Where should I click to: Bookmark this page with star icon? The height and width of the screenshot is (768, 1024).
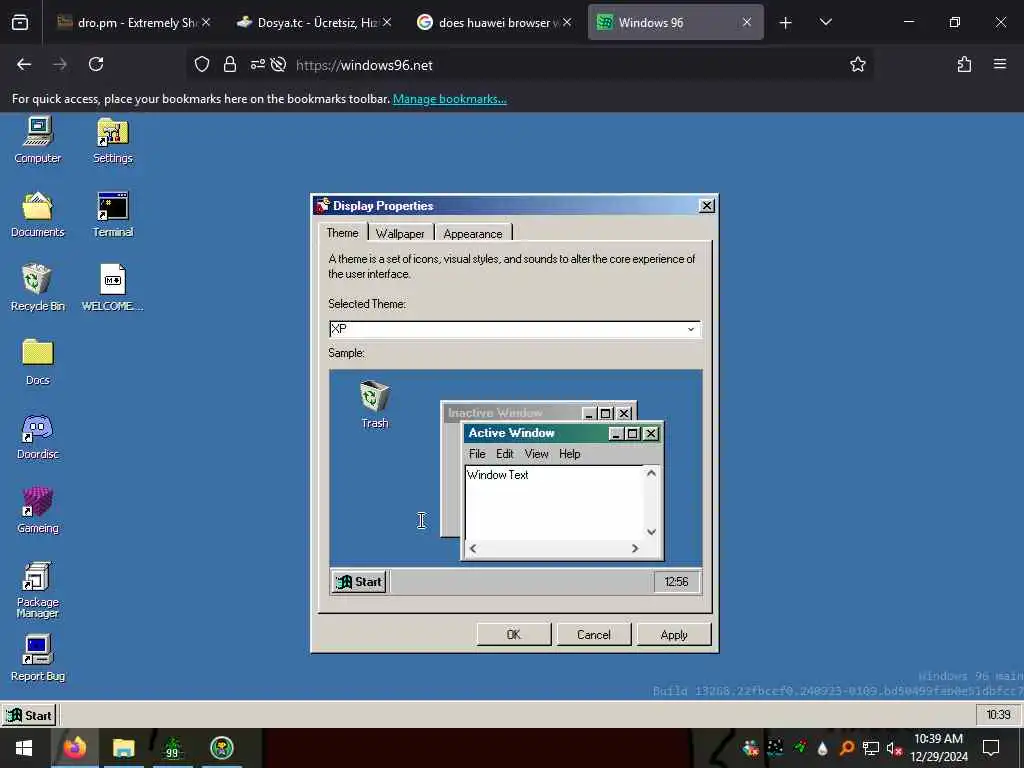(857, 64)
